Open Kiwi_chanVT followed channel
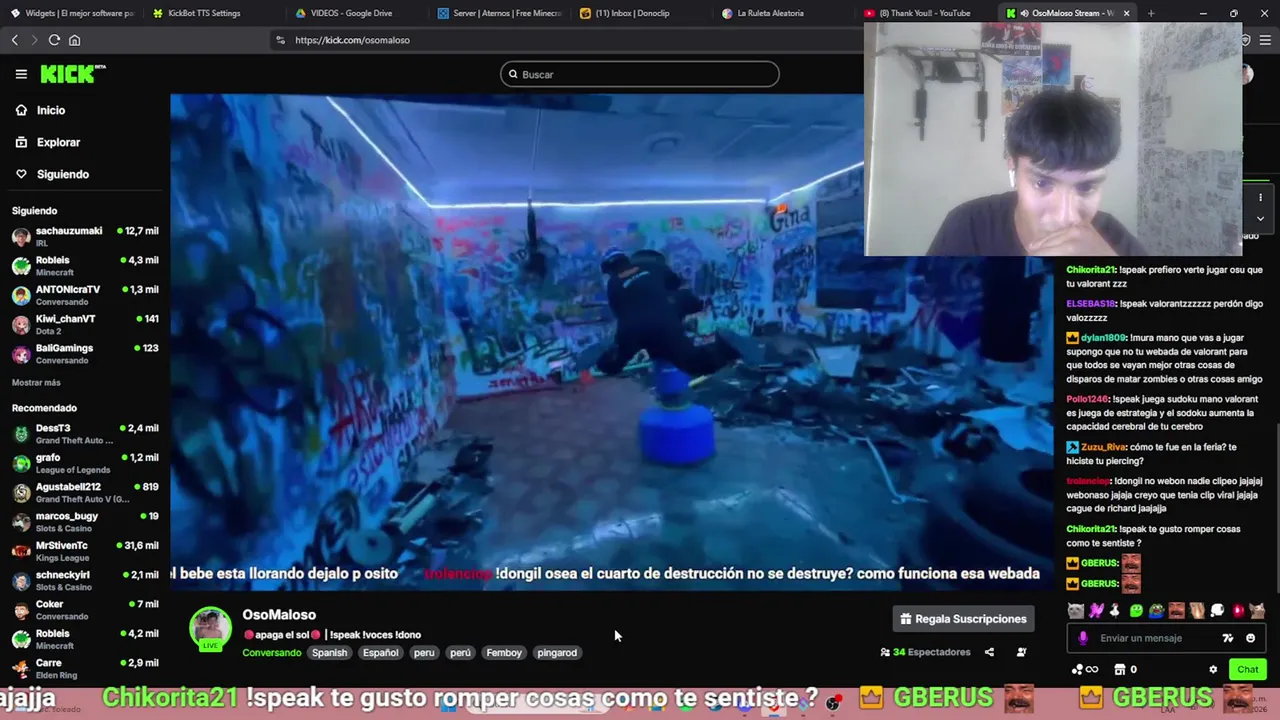1280x720 pixels. tap(85, 324)
